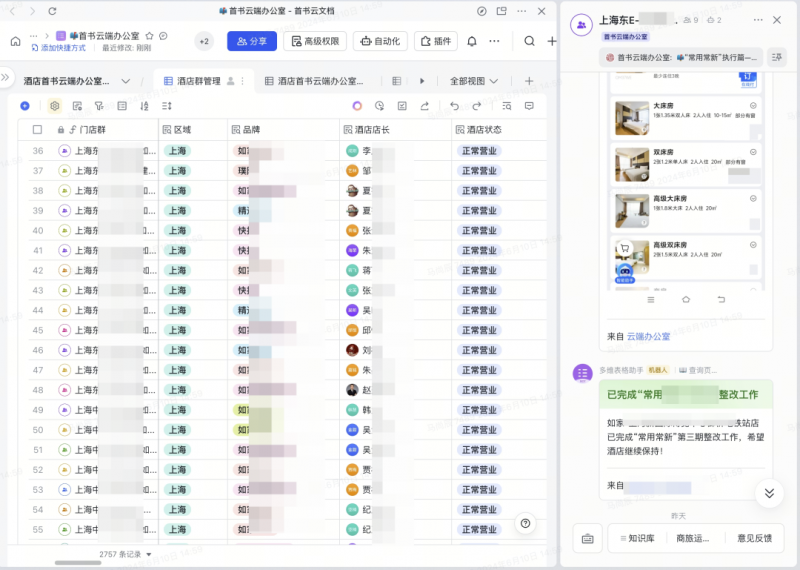
Task: Open notifications bell icon
Action: click(x=472, y=41)
